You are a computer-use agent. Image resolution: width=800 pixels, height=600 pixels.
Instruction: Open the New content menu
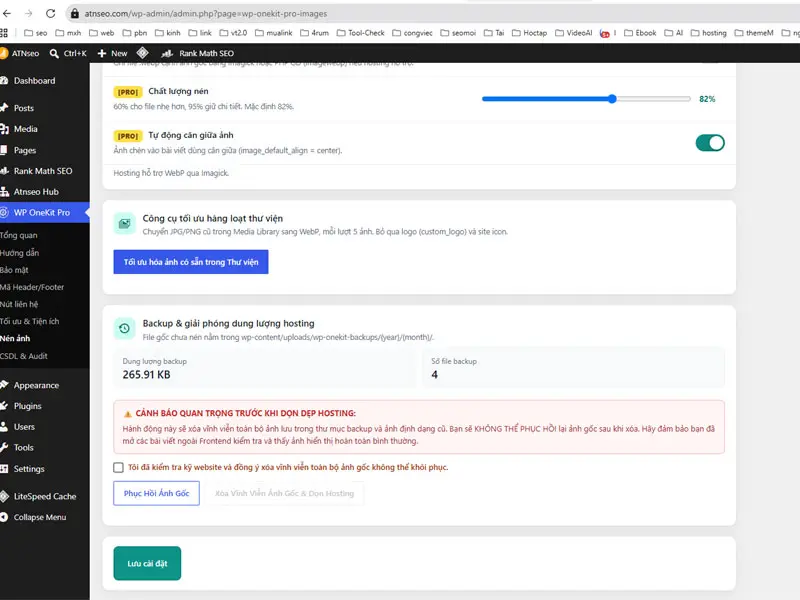[x=112, y=53]
